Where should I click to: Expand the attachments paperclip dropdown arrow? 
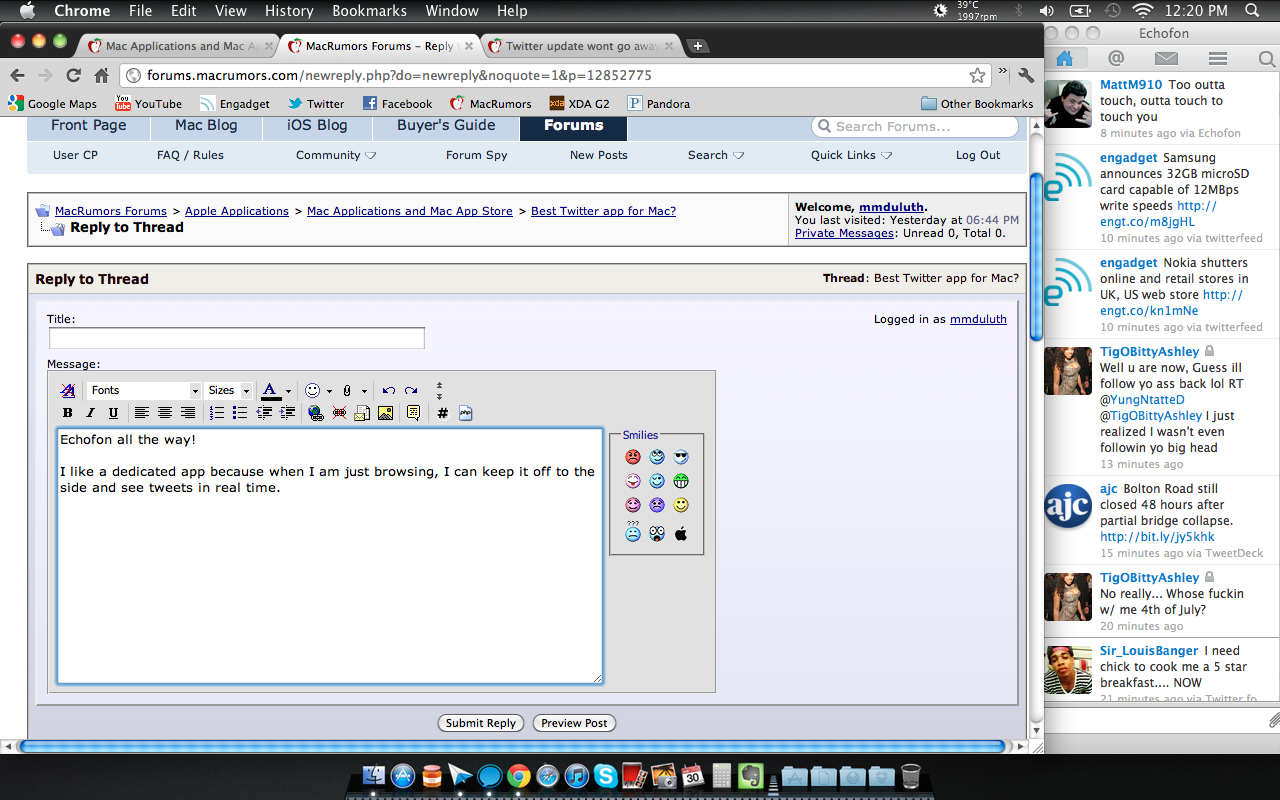pos(364,391)
